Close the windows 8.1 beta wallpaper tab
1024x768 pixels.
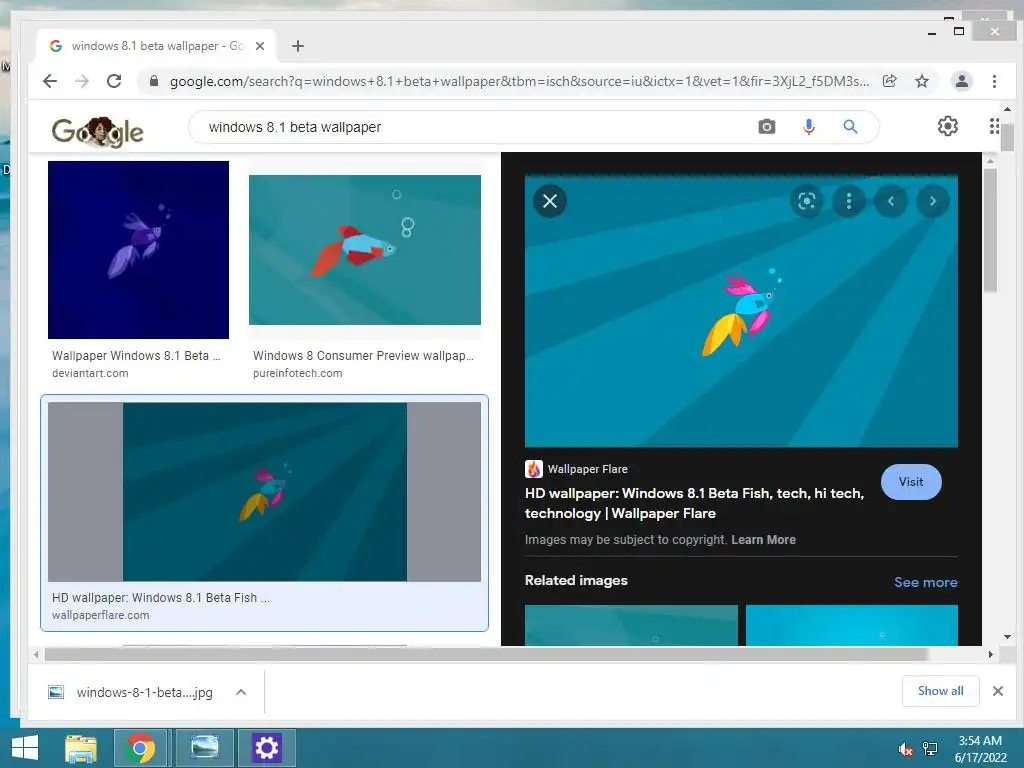[259, 46]
